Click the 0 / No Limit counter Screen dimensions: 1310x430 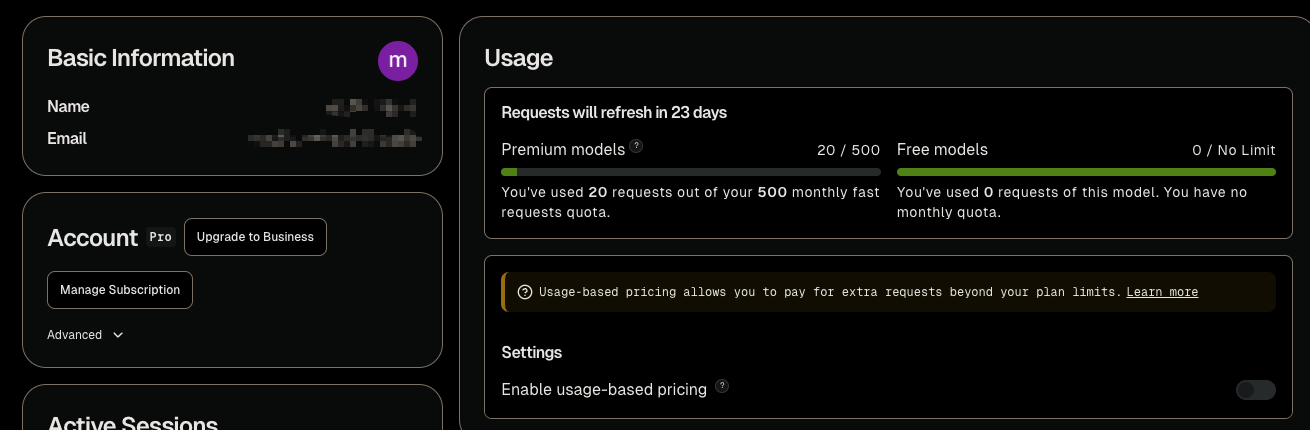(1234, 150)
